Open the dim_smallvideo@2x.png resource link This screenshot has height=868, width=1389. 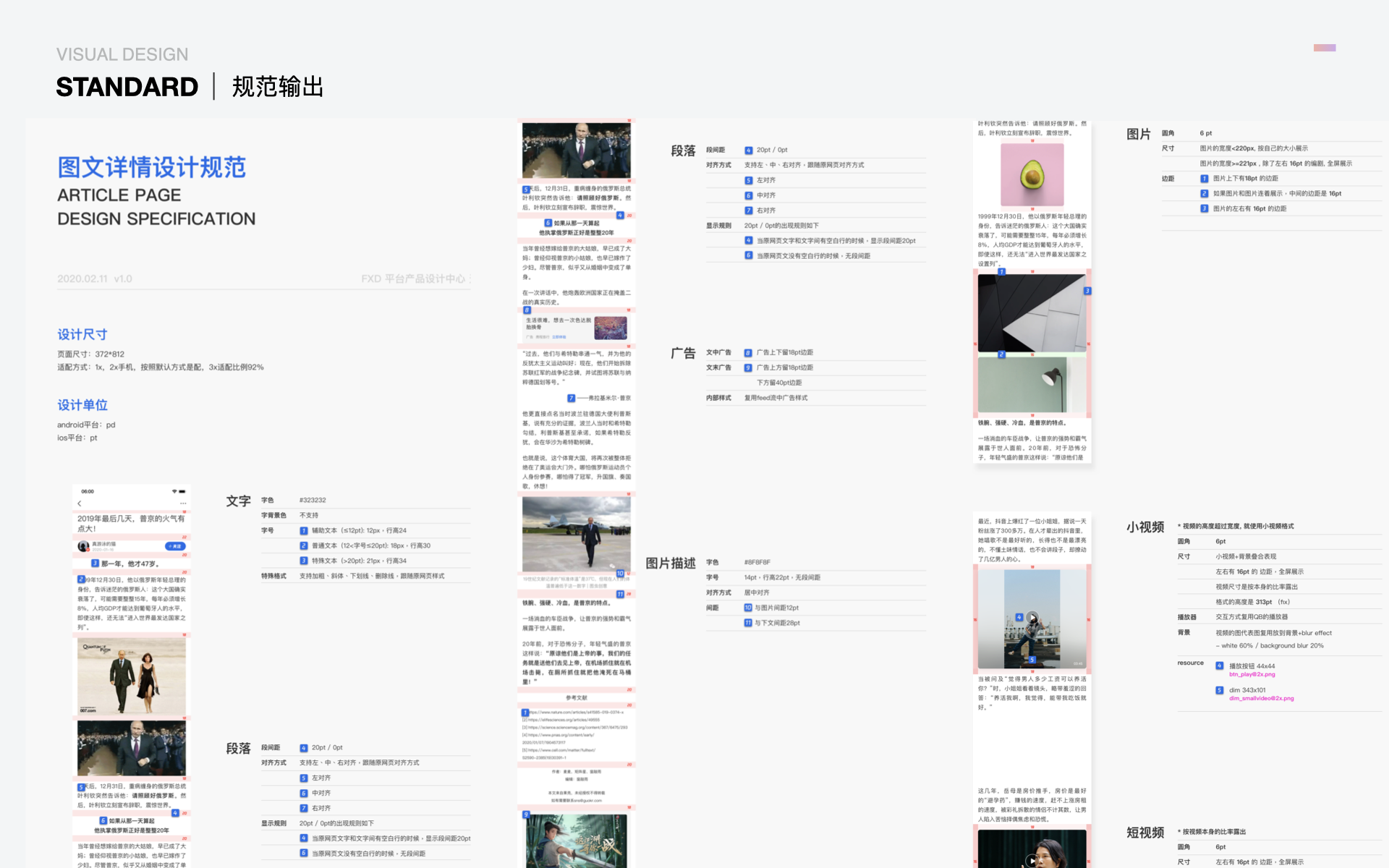click(1261, 698)
